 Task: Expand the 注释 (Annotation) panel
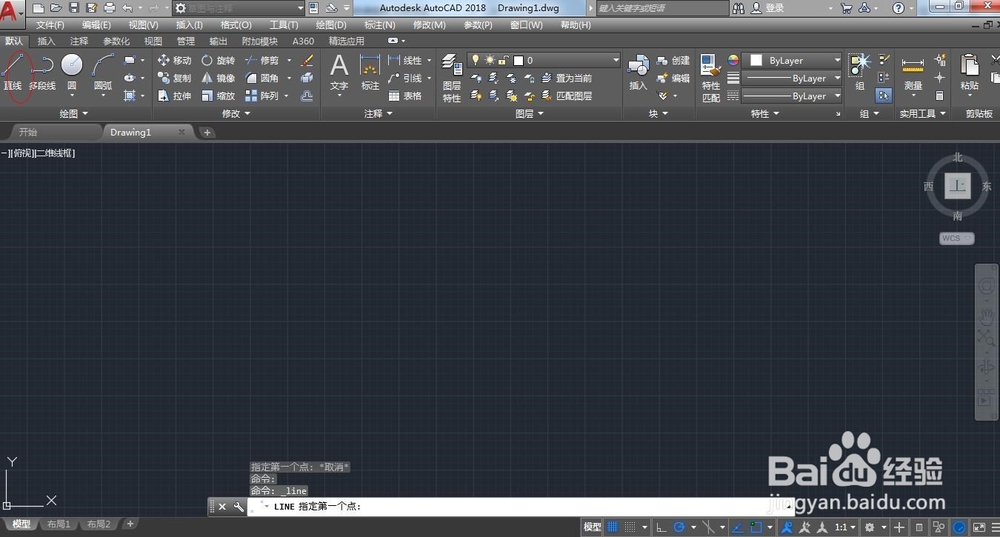click(x=378, y=113)
